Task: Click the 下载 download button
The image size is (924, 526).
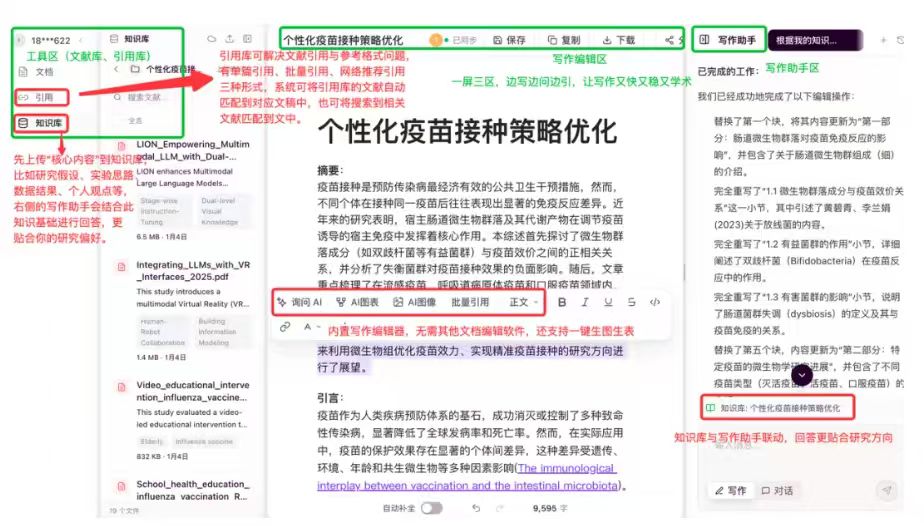Action: coord(617,40)
